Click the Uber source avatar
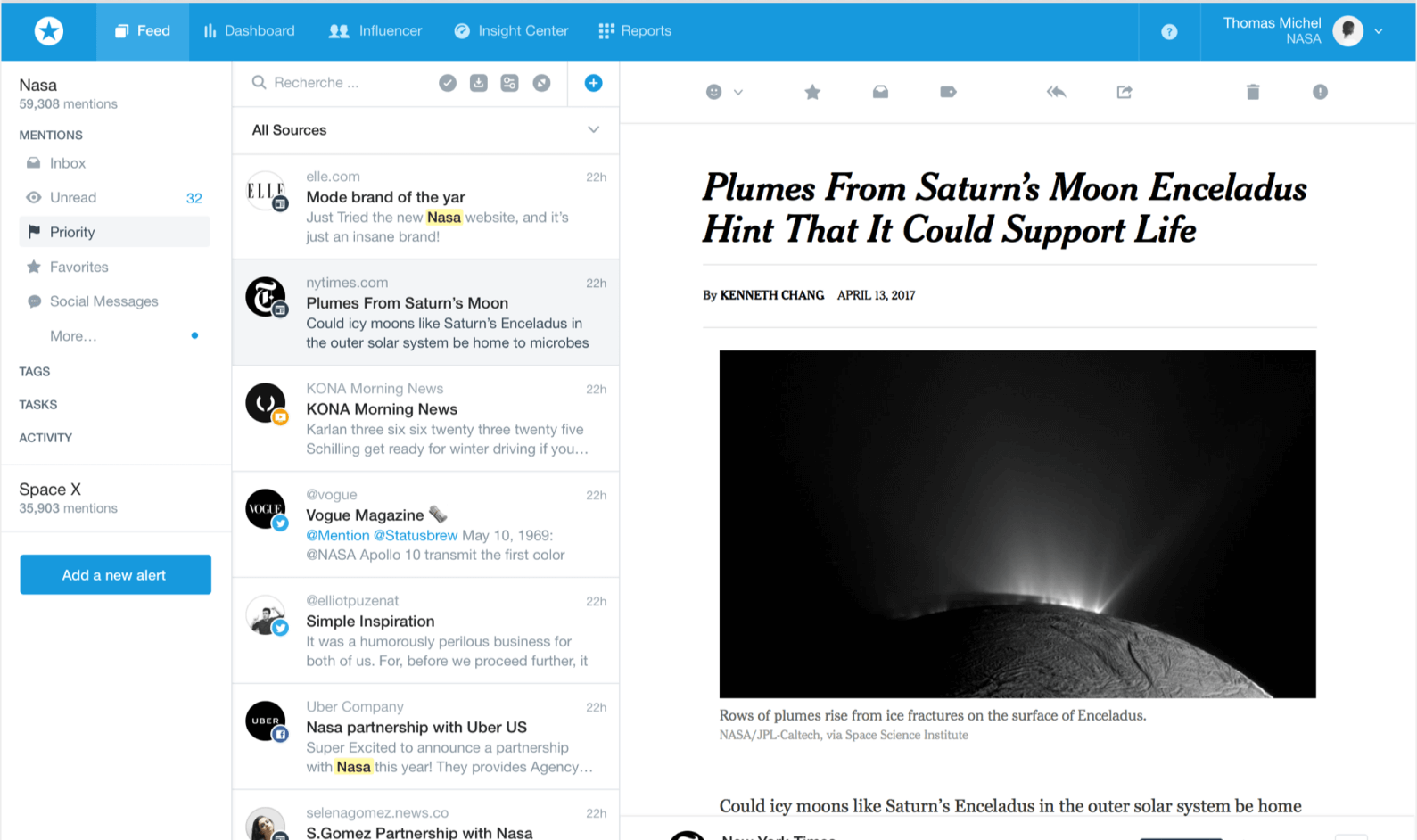Viewport: 1417px width, 840px height. [x=266, y=721]
